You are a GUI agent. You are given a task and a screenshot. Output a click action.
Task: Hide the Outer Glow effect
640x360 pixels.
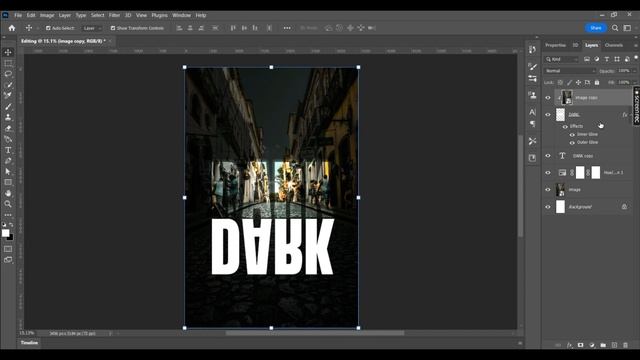[572, 143]
